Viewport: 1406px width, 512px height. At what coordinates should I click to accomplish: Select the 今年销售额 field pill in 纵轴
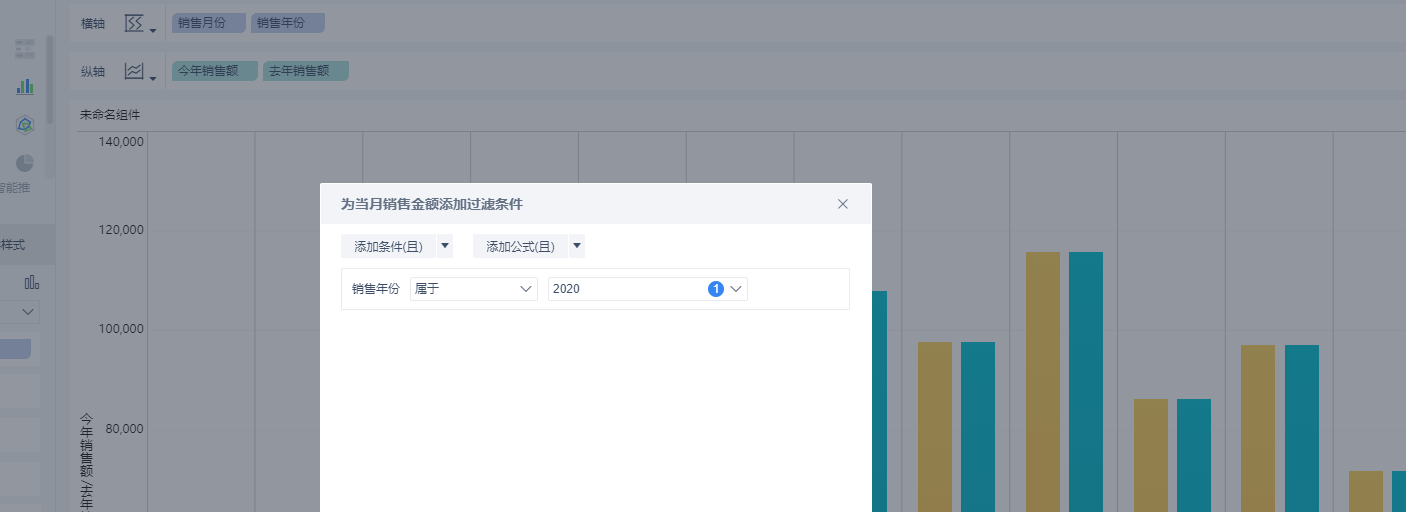215,71
